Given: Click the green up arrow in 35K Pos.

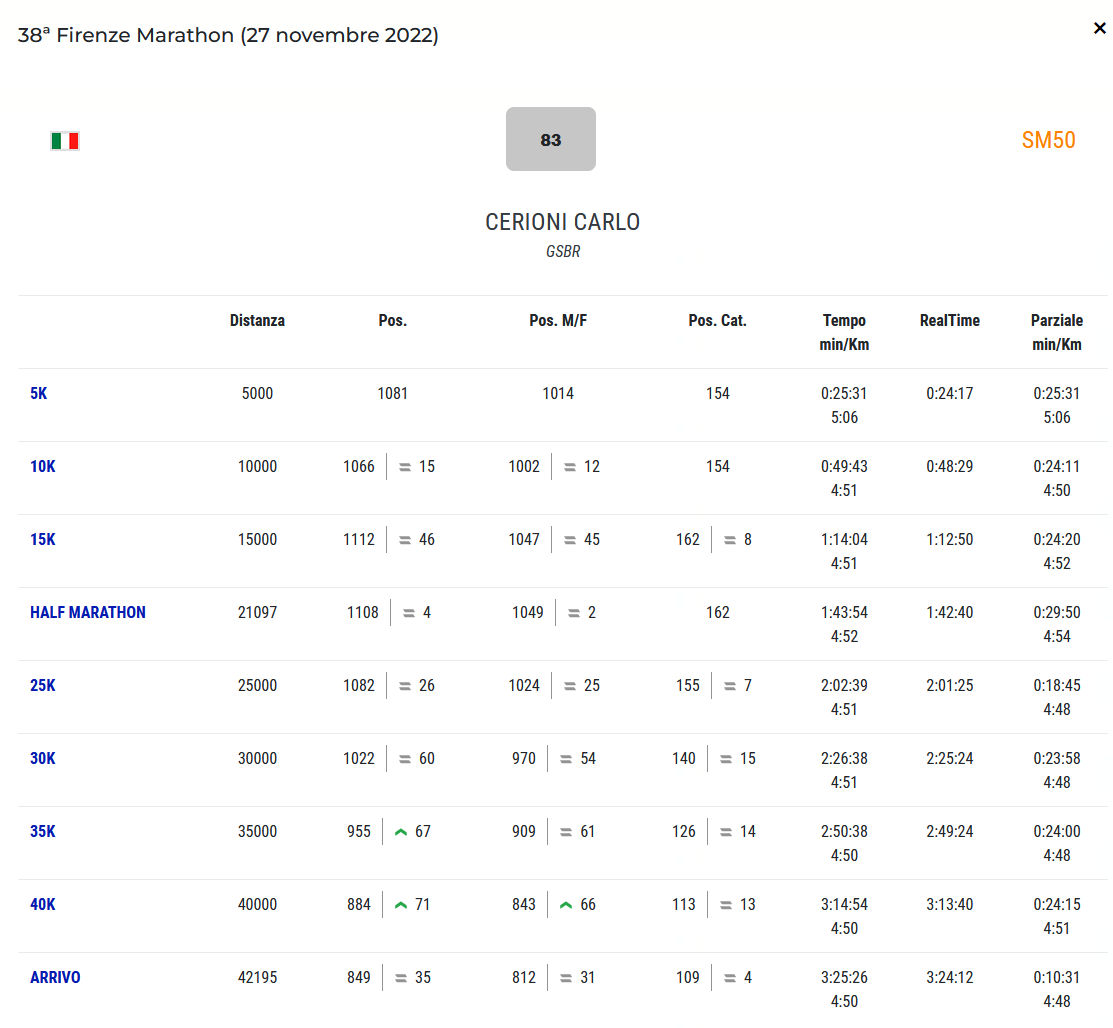Looking at the screenshot, I should pos(401,832).
